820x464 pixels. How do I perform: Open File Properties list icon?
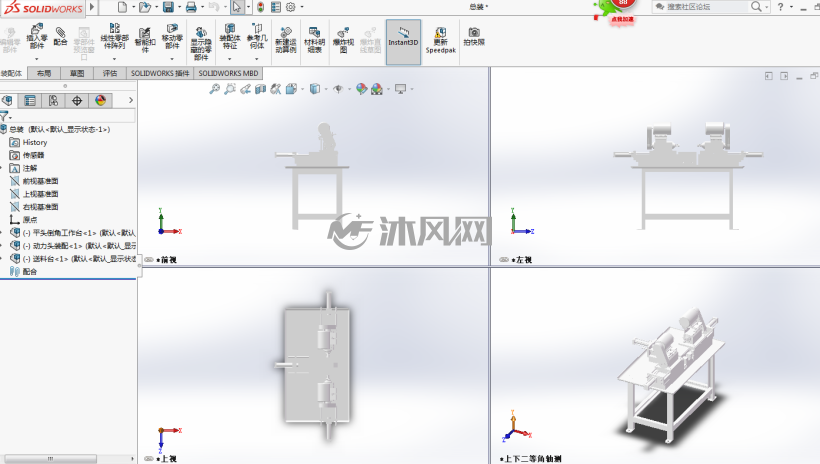(276, 7)
